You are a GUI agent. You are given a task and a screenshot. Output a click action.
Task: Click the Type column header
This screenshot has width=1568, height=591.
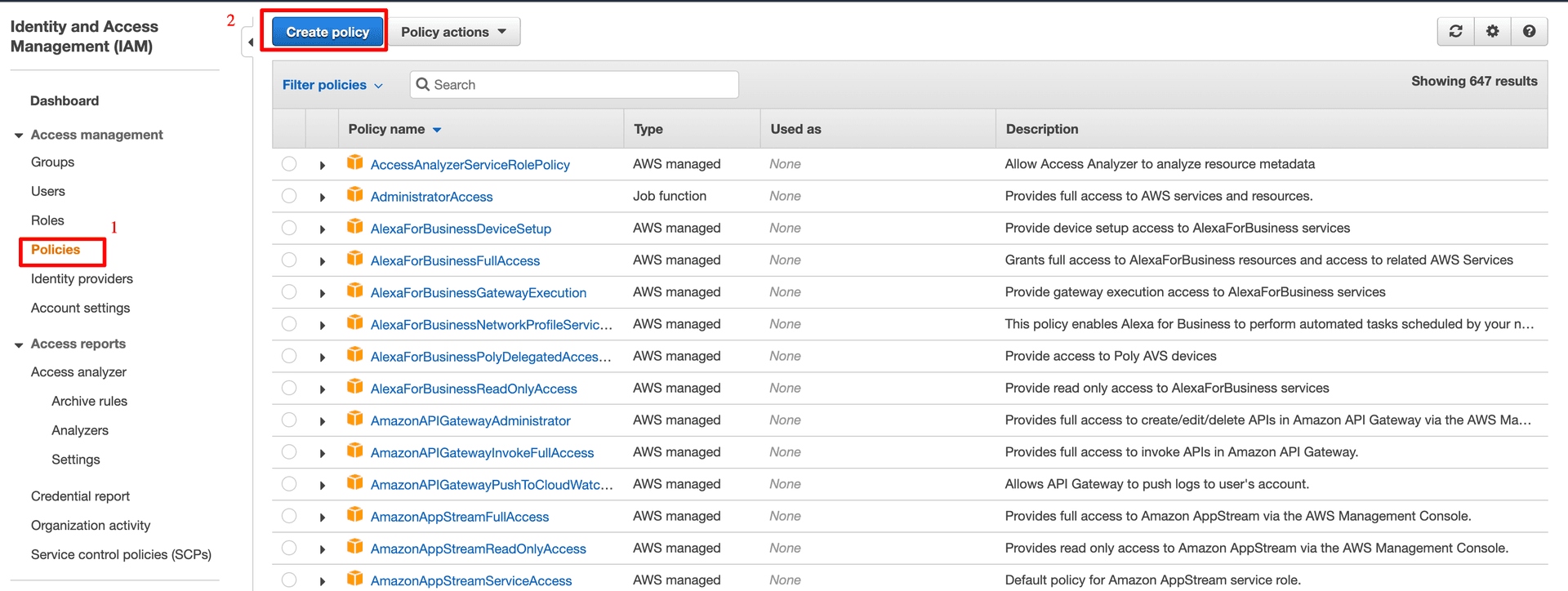[648, 129]
